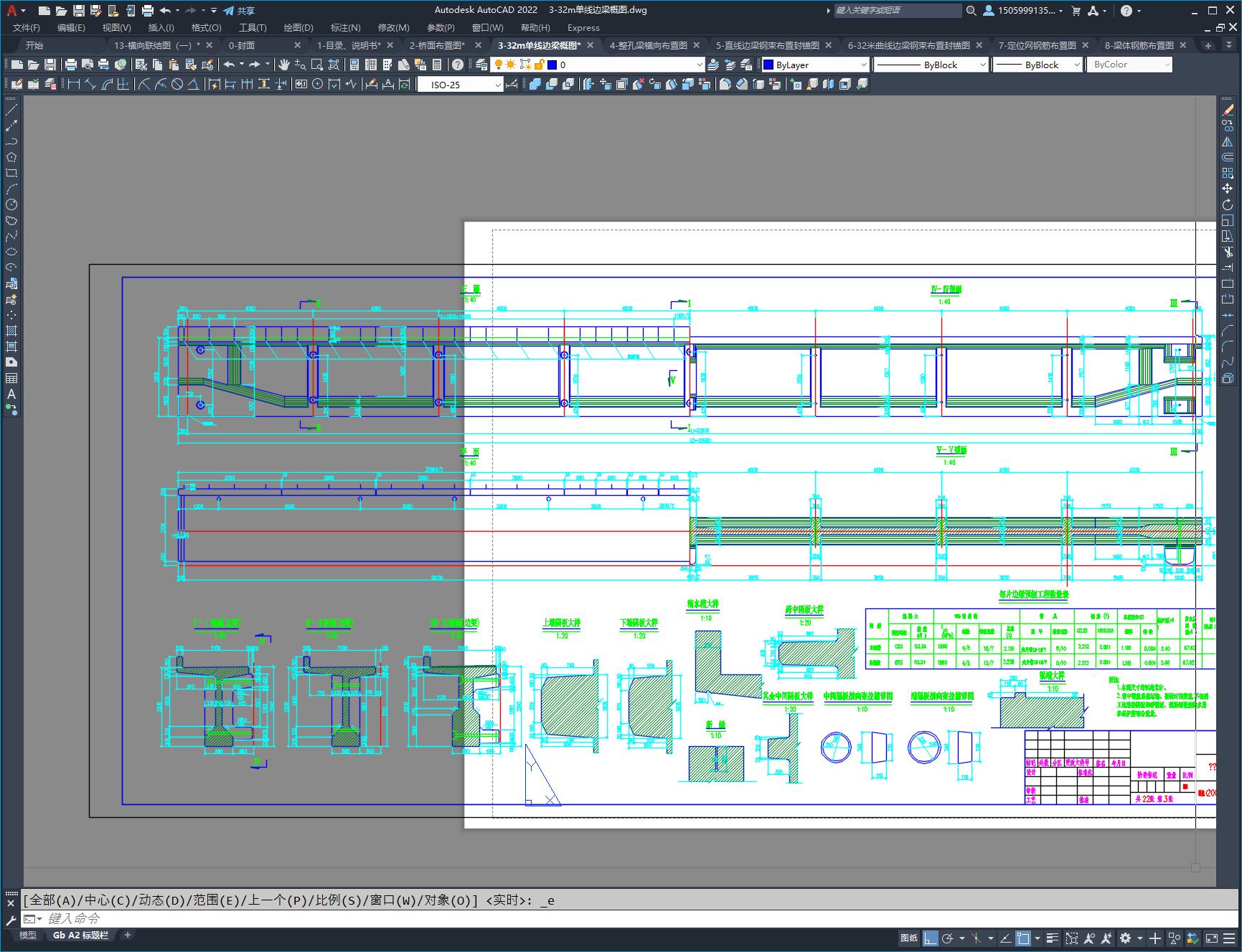Screen dimensions: 1242x952
Task: Select the Line draw tool
Action: point(11,110)
